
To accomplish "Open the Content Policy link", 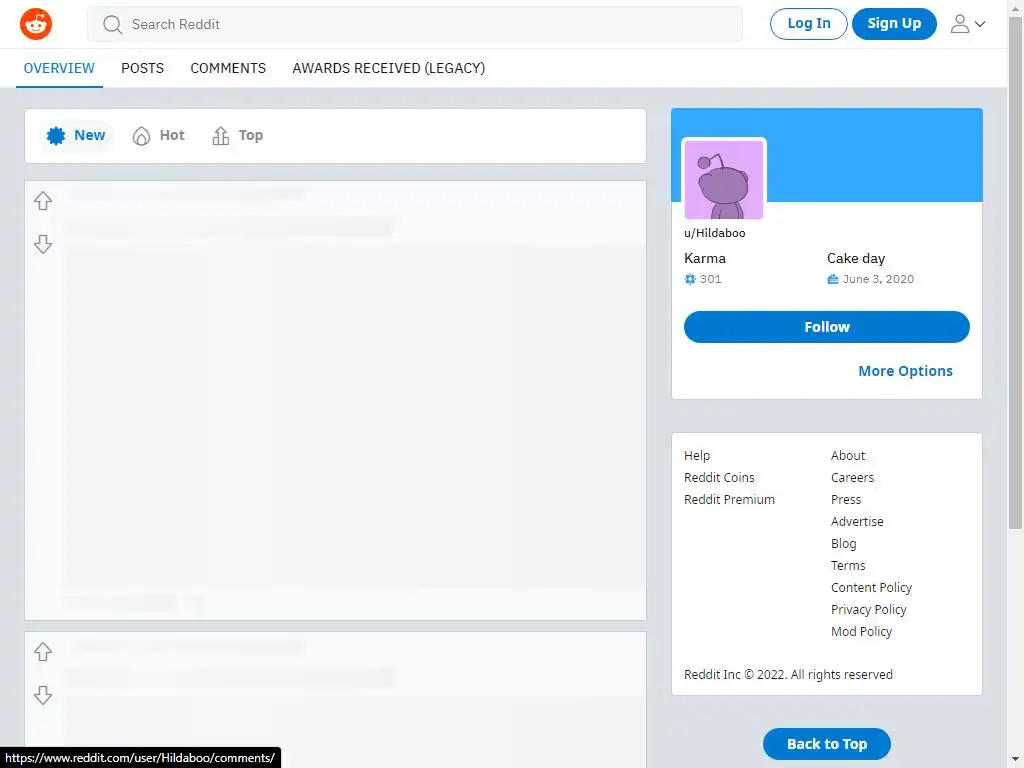I will click(871, 588).
